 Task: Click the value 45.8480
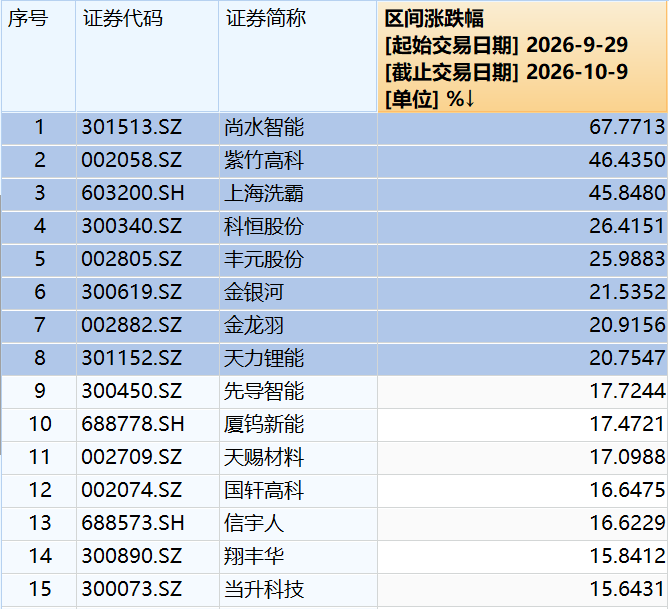pos(627,193)
